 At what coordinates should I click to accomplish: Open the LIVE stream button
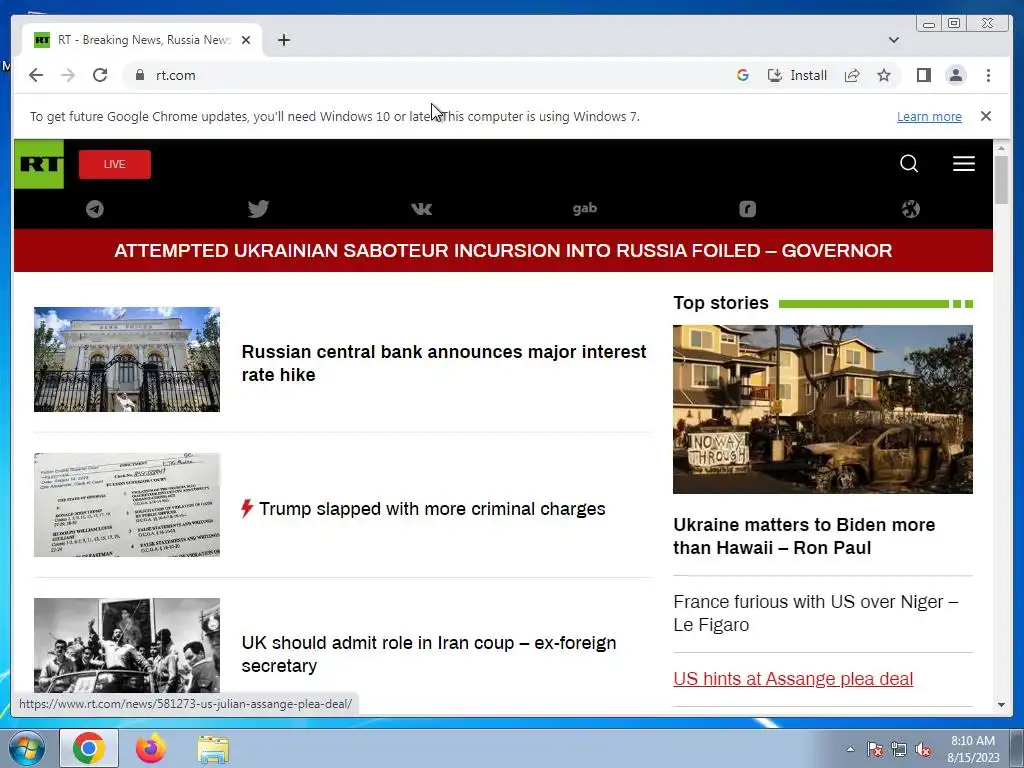(115, 164)
